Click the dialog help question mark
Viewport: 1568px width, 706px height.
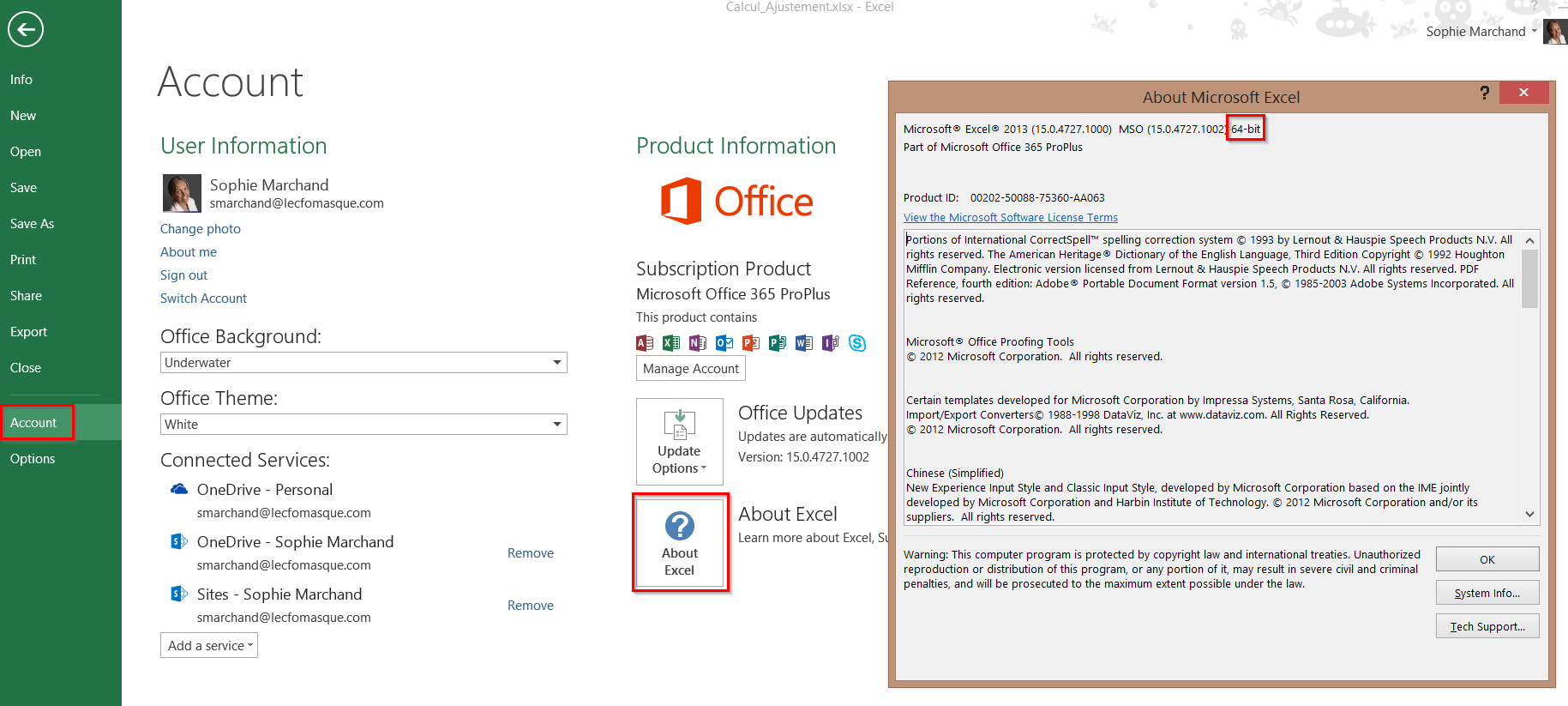1484,93
